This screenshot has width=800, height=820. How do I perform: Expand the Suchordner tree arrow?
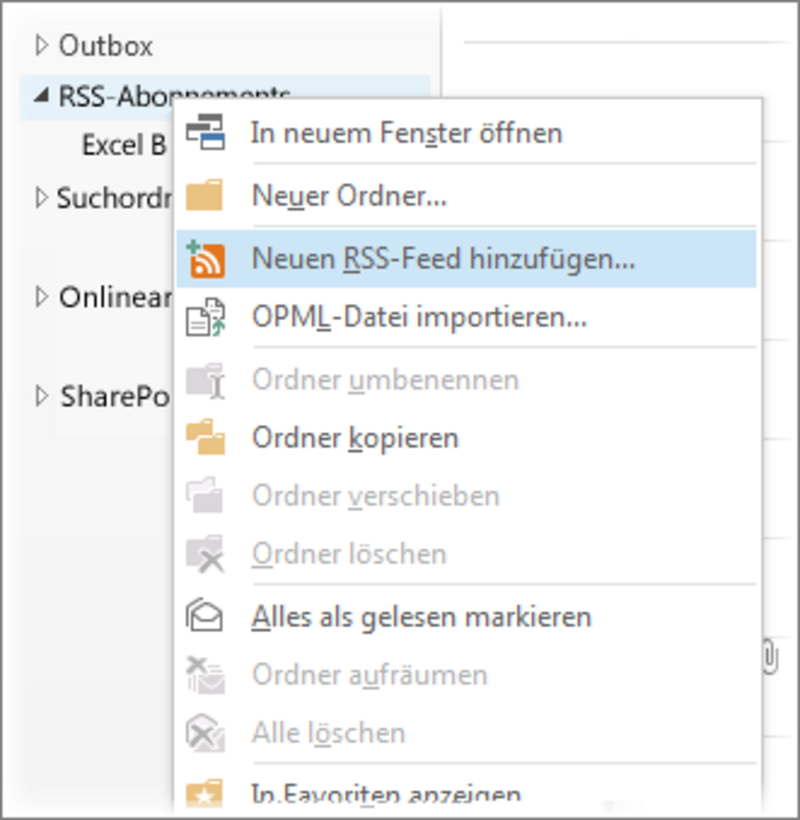tap(41, 198)
